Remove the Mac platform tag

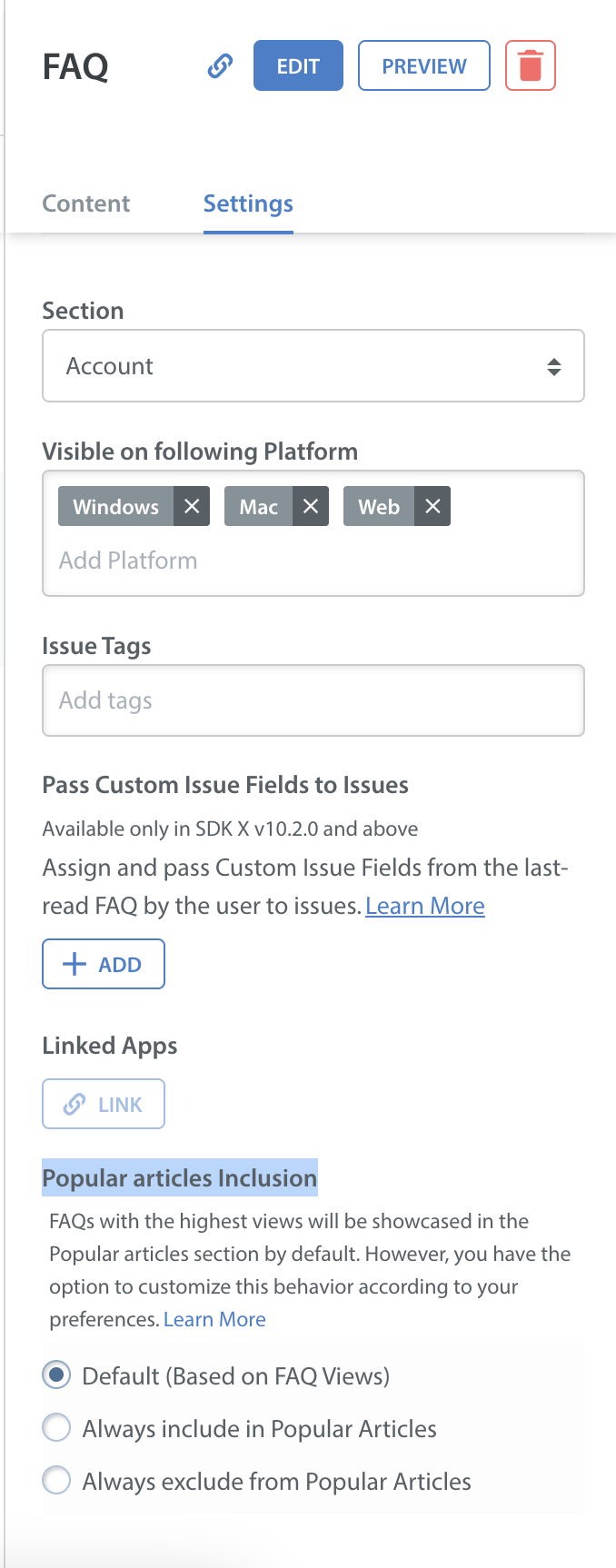click(x=311, y=506)
